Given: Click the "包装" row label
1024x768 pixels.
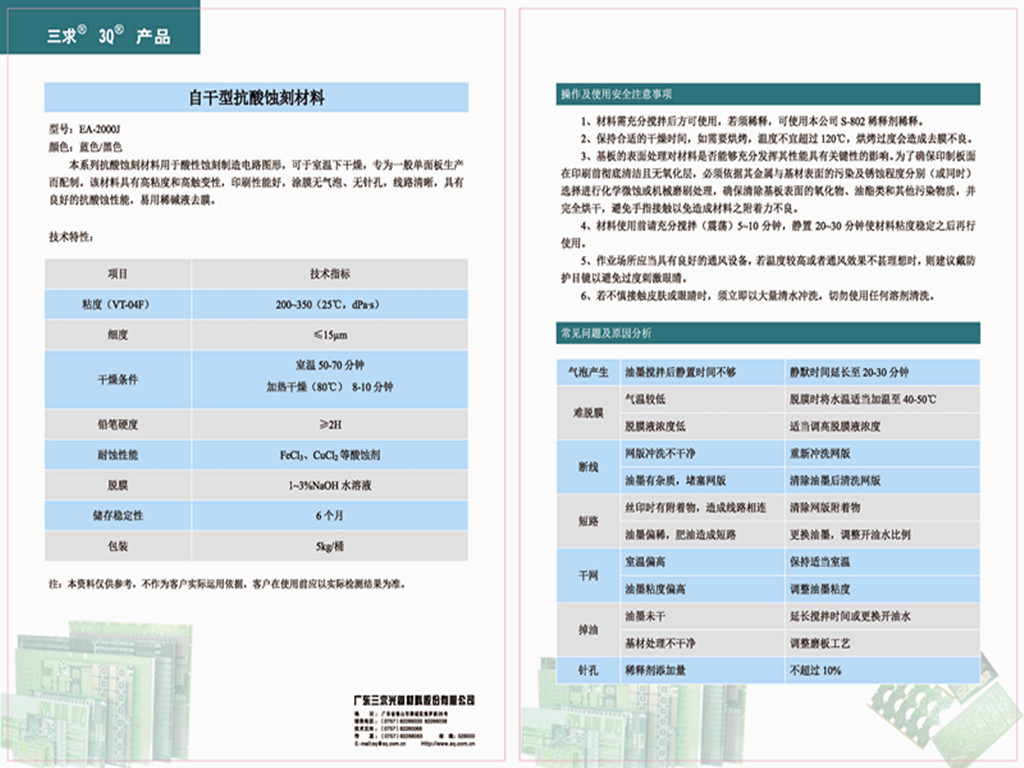Looking at the screenshot, I should click(x=118, y=546).
